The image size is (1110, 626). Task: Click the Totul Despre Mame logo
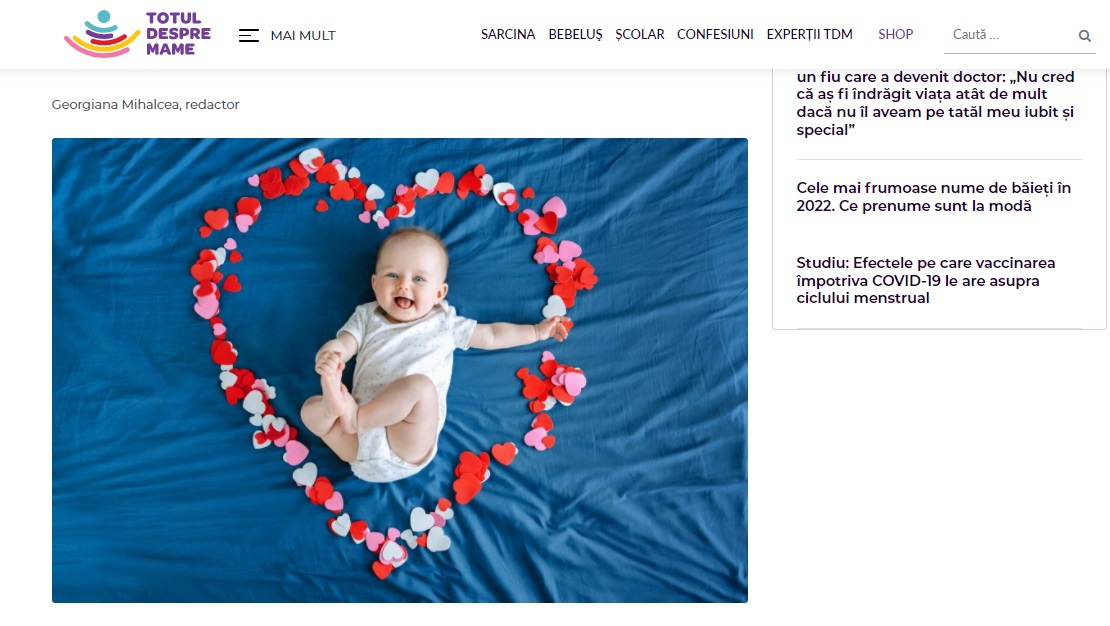137,34
